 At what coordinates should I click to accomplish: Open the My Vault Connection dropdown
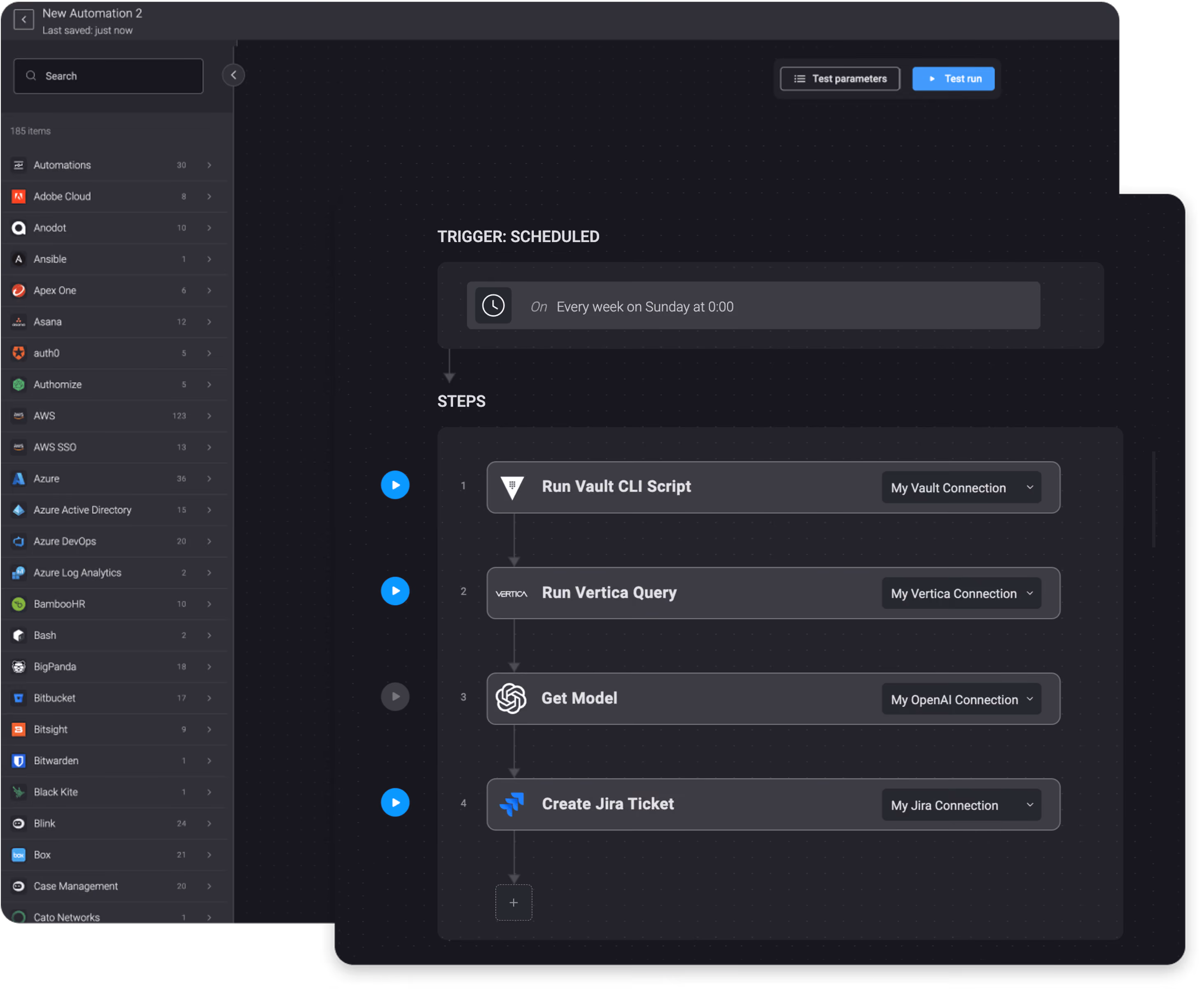point(961,488)
